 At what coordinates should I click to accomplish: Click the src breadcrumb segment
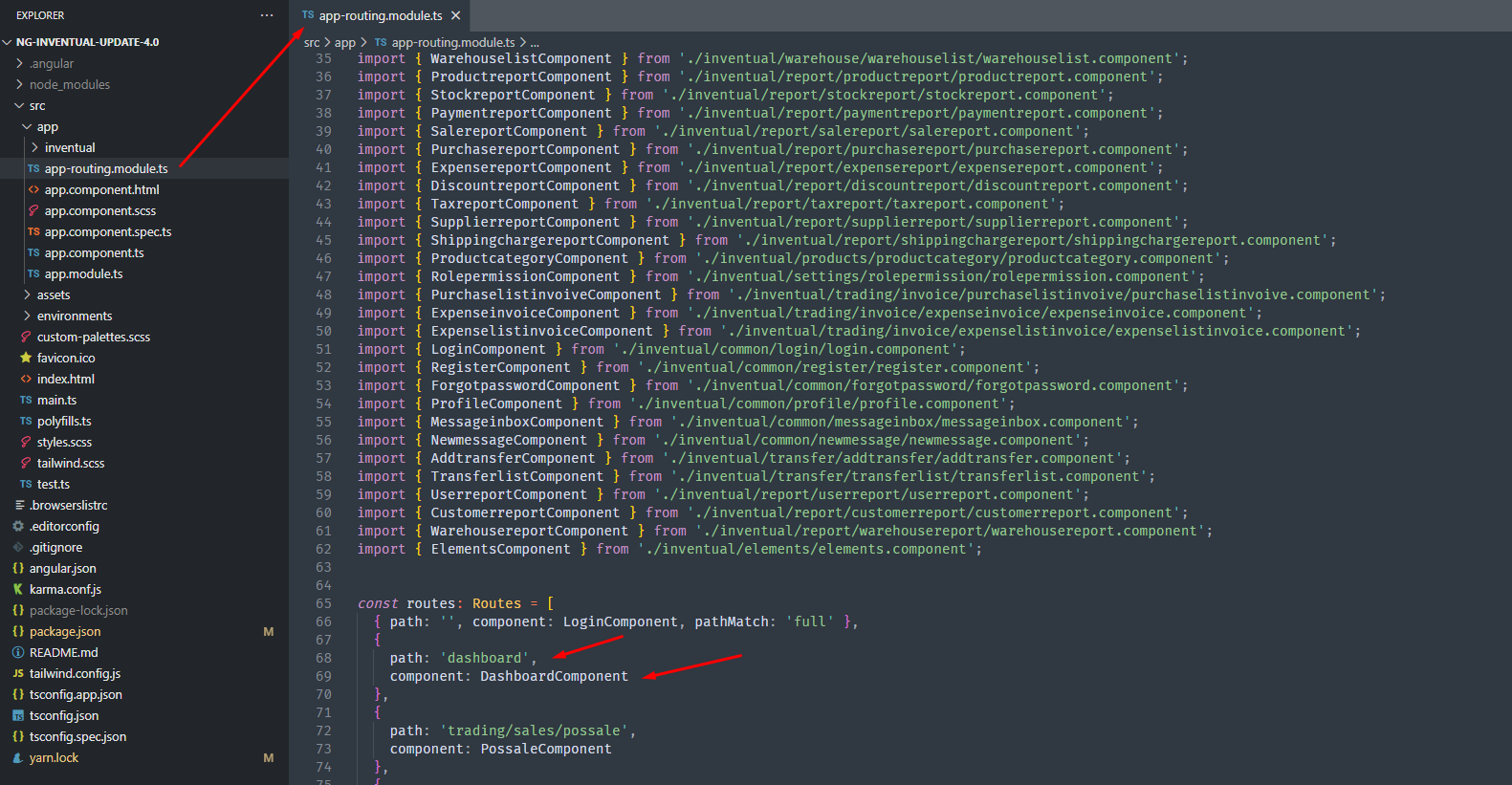coord(312,42)
